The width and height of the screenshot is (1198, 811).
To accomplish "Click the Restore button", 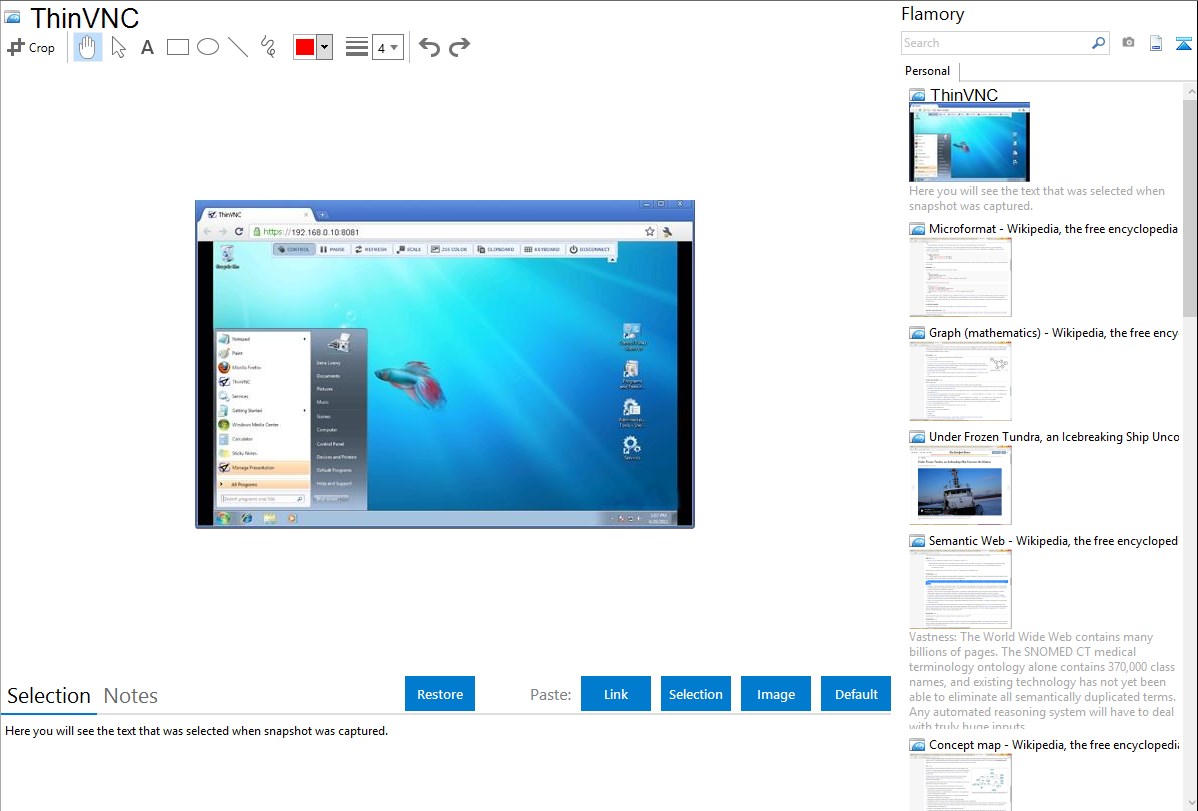I will click(440, 694).
